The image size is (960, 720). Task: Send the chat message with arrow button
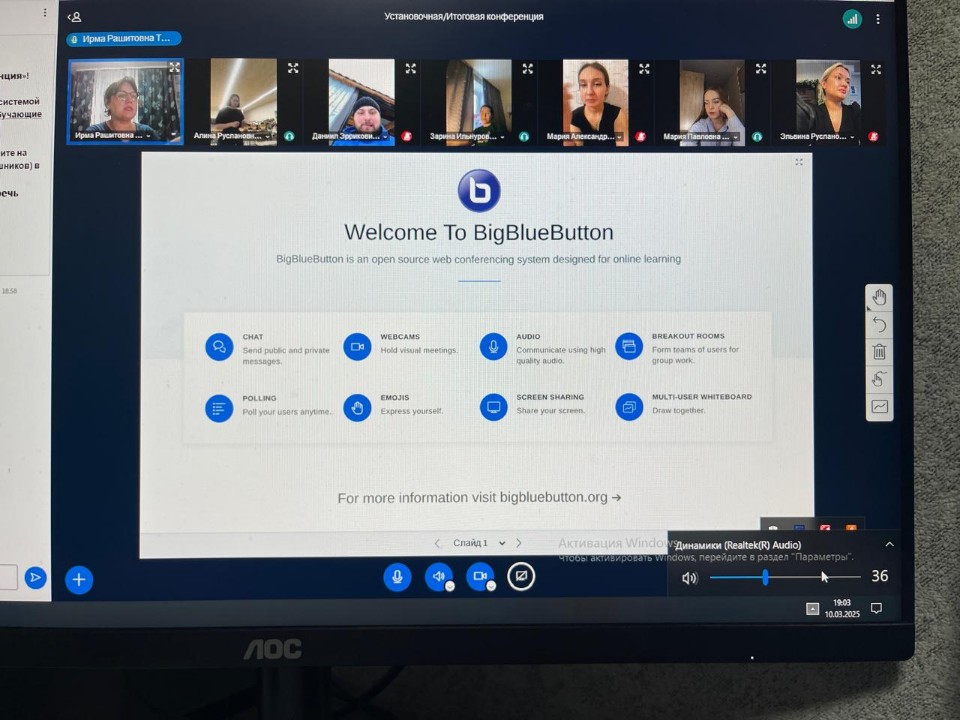point(35,577)
